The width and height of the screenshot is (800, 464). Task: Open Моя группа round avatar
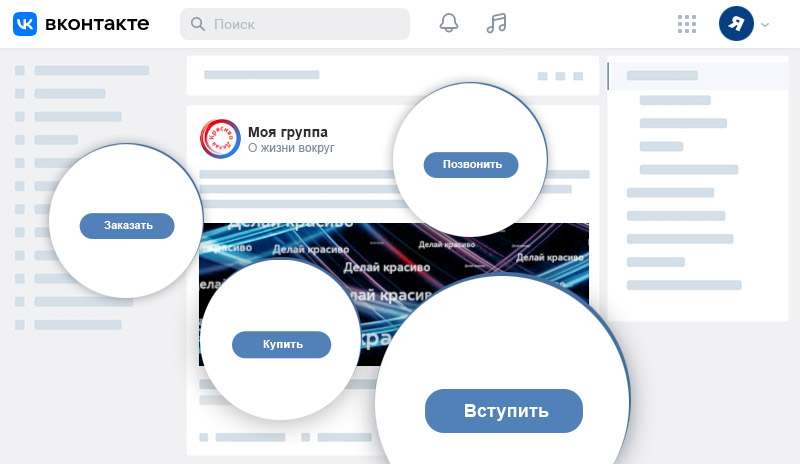pyautogui.click(x=220, y=139)
